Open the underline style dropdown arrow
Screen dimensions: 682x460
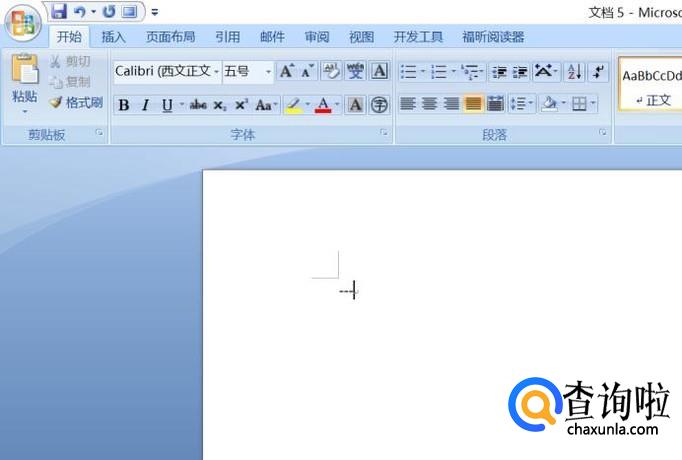coord(182,104)
